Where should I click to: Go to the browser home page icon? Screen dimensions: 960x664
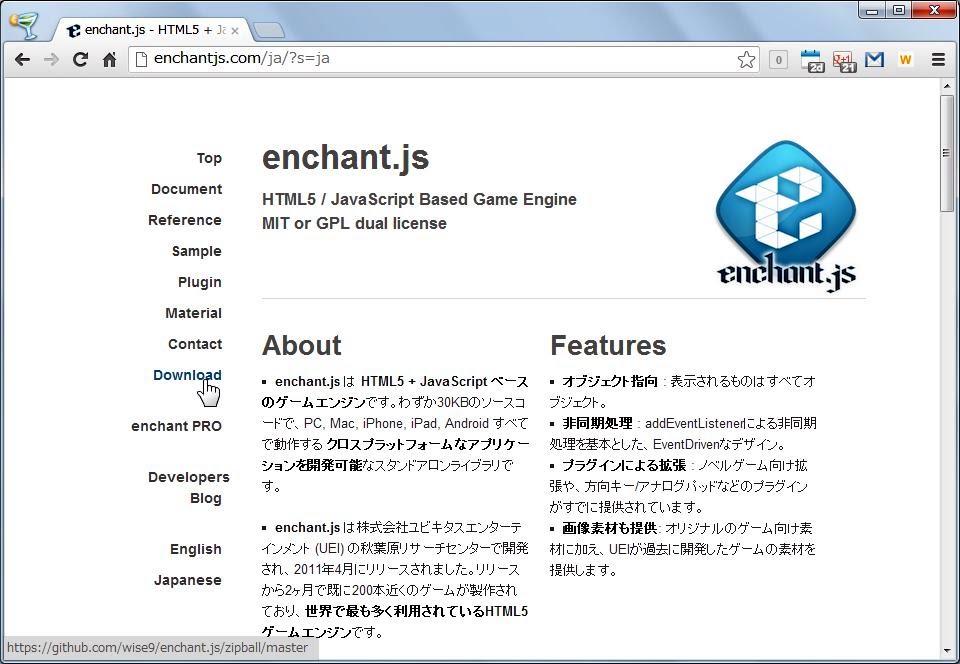pos(109,60)
